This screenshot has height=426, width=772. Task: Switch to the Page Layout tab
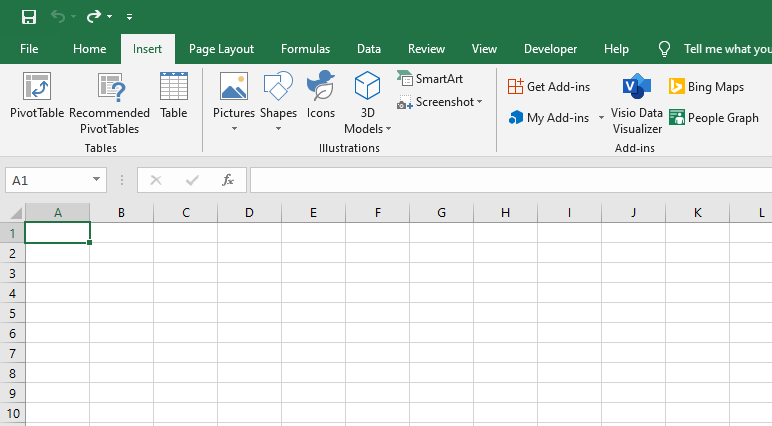coord(221,49)
